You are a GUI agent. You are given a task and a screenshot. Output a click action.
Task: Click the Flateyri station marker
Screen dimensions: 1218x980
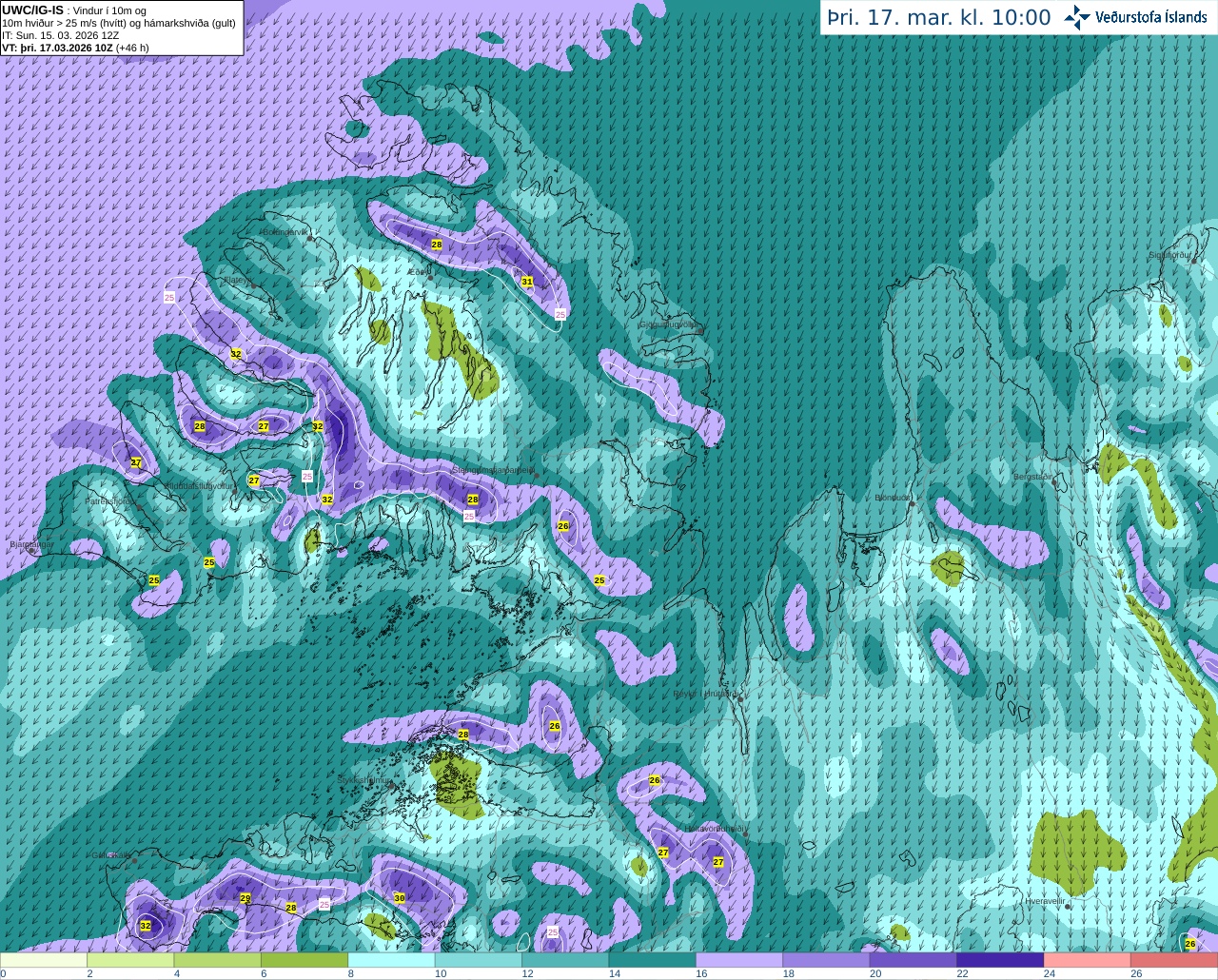pyautogui.click(x=253, y=285)
